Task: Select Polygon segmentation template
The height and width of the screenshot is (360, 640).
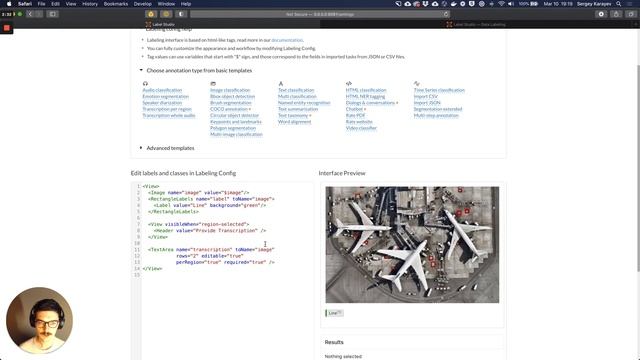Action: coord(233,128)
